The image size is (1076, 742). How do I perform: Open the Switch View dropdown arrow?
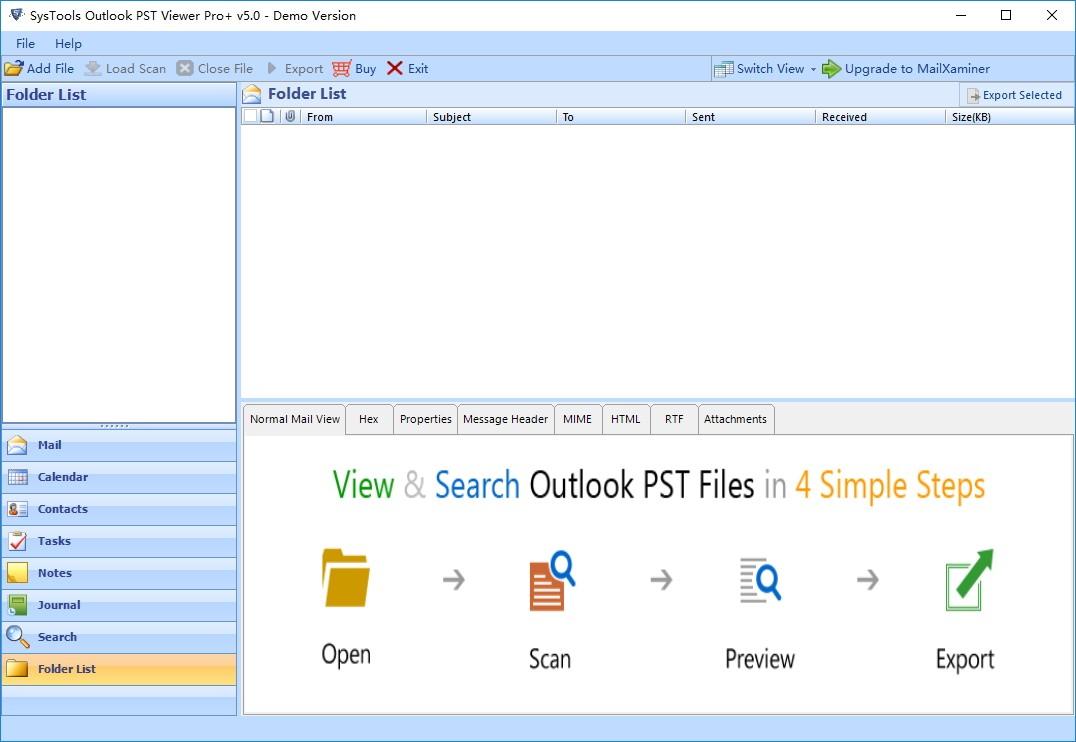pyautogui.click(x=813, y=69)
